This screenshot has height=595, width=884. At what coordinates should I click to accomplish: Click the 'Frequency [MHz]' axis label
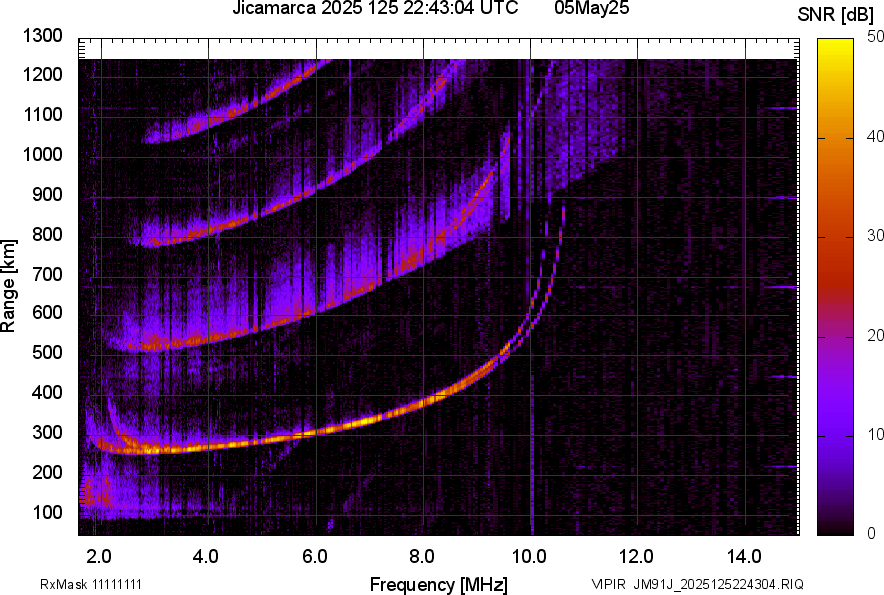(x=439, y=584)
